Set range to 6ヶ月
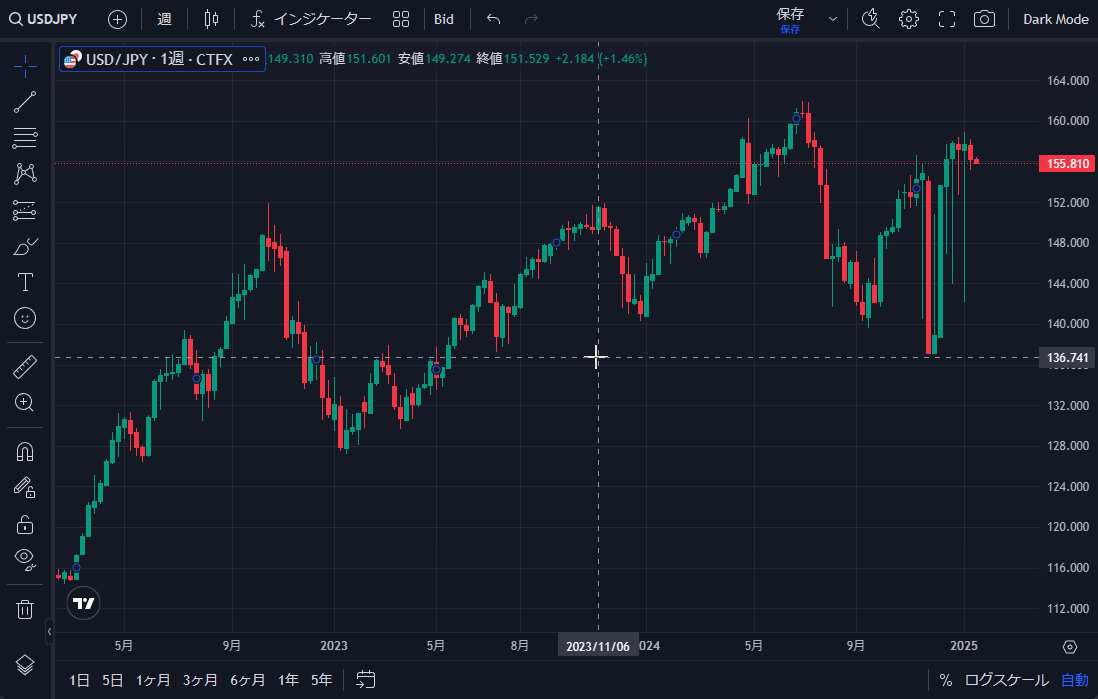 248,680
